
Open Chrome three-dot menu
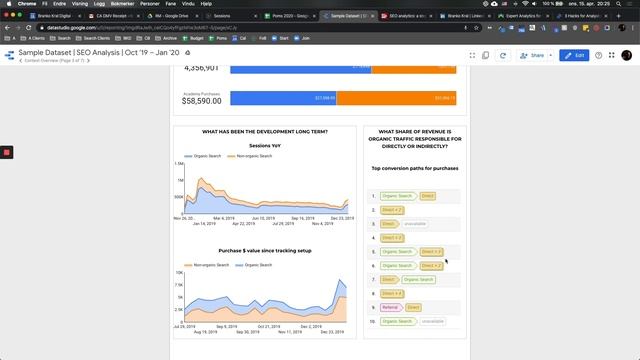(x=632, y=28)
